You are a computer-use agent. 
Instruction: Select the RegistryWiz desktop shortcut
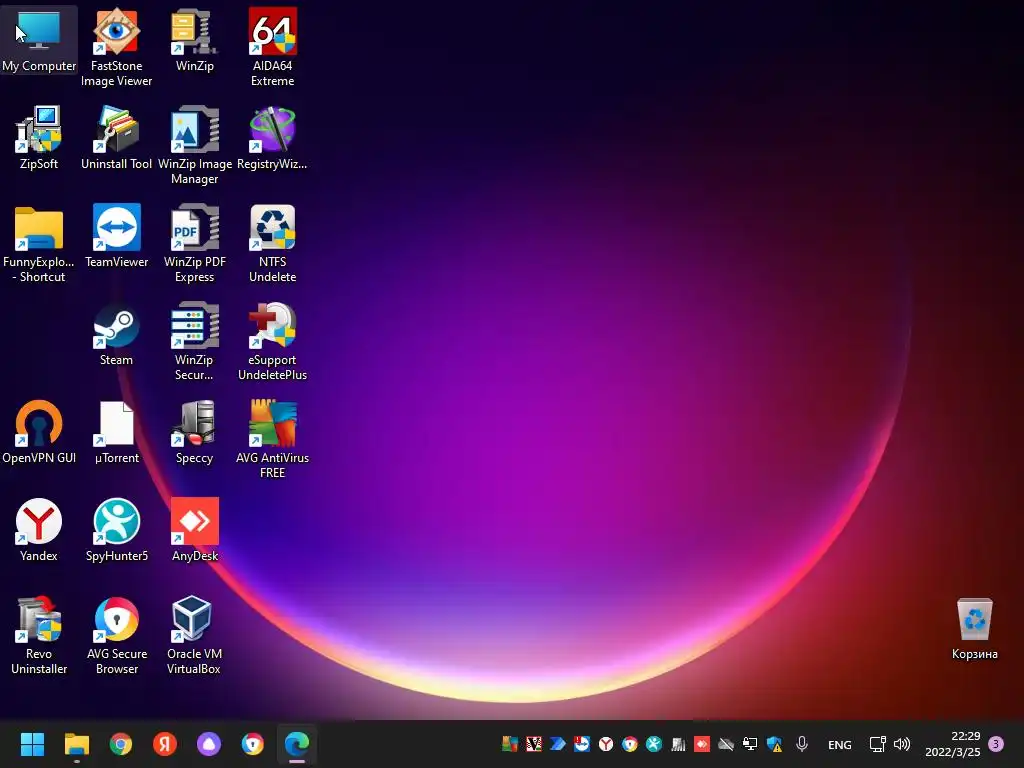click(x=272, y=138)
